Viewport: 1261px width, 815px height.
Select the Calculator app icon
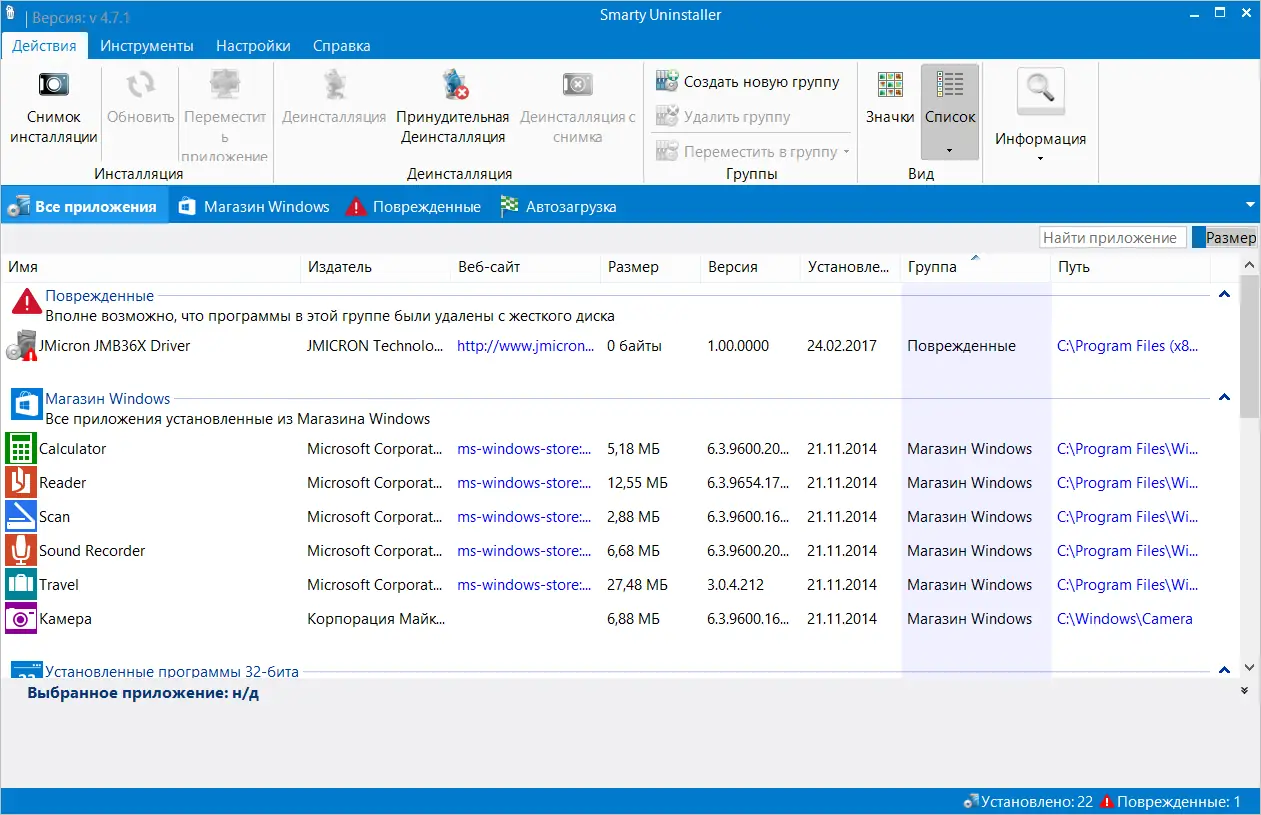coord(20,449)
